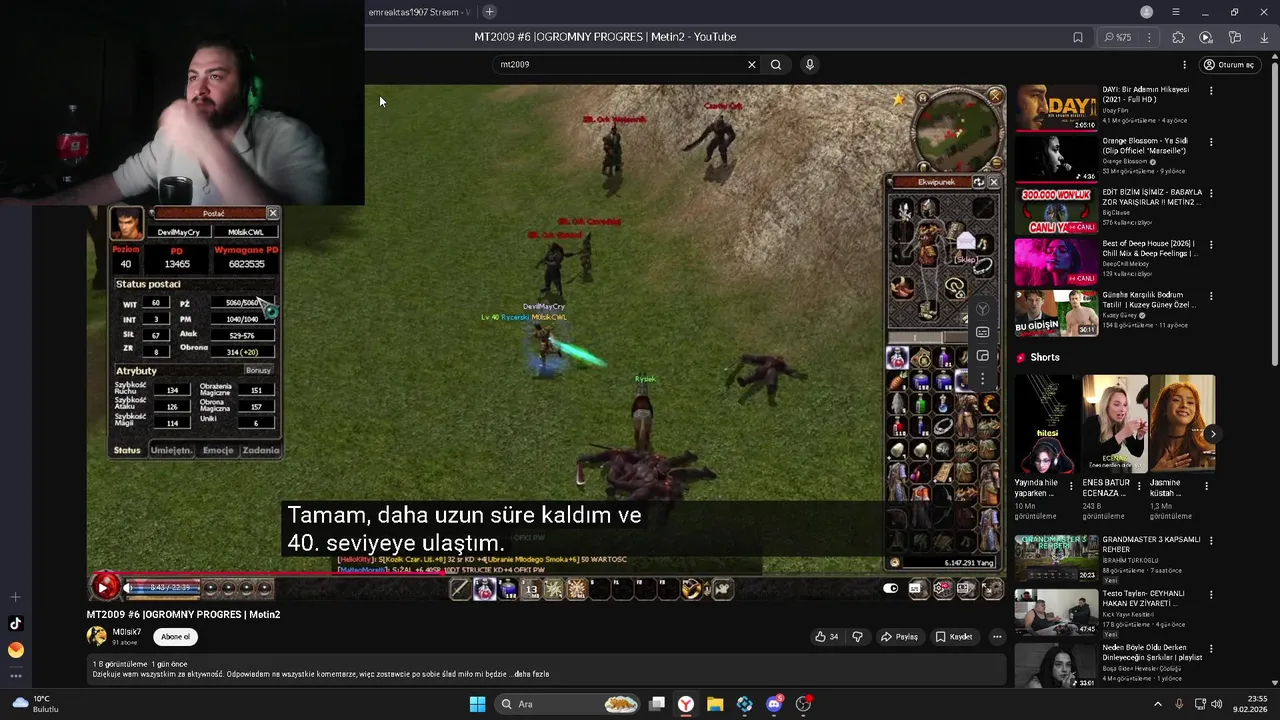Open options for Günaha Karşılık Bodrum video
The height and width of the screenshot is (720, 1280).
click(1211, 296)
